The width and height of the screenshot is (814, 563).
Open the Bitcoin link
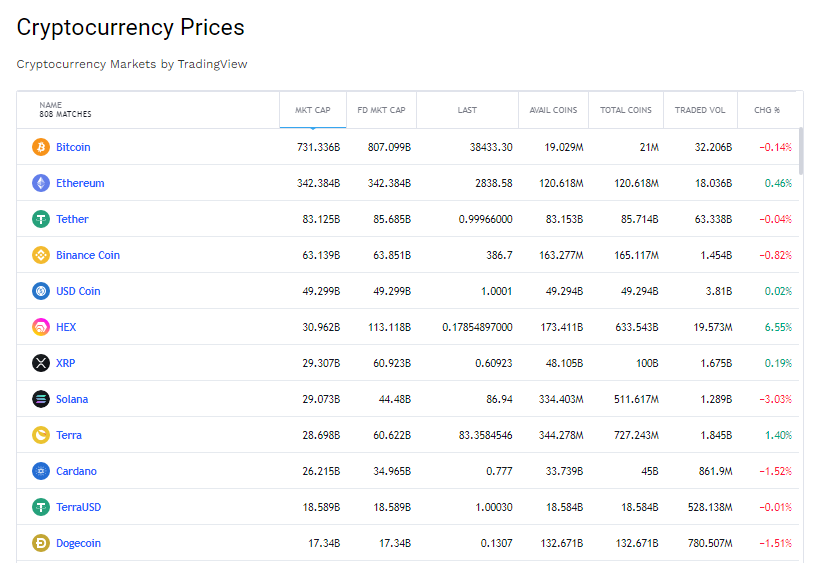click(73, 147)
